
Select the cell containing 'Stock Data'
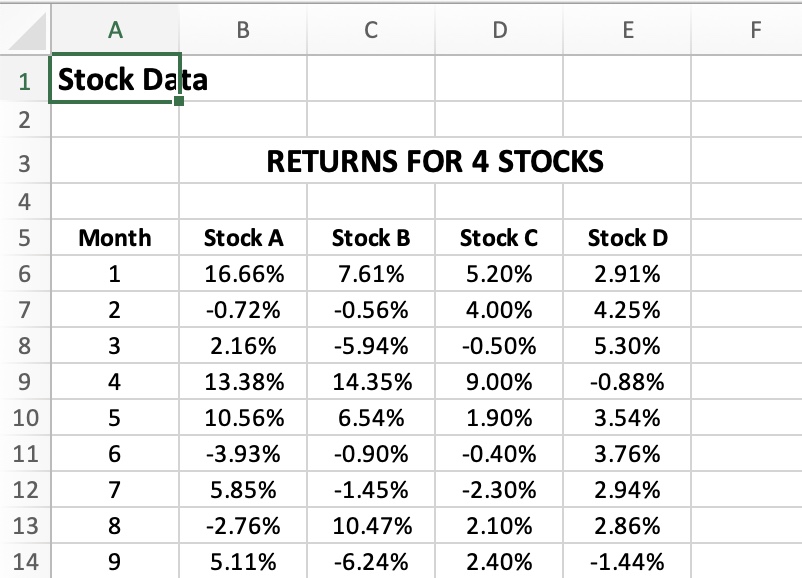(114, 79)
